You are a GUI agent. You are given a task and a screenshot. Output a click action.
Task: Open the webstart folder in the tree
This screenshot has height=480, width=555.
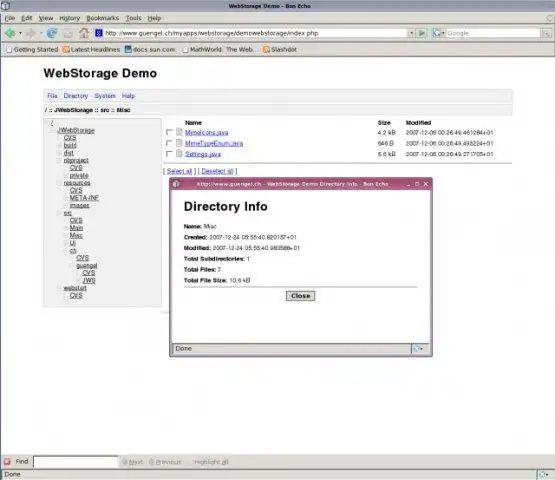click(x=75, y=288)
